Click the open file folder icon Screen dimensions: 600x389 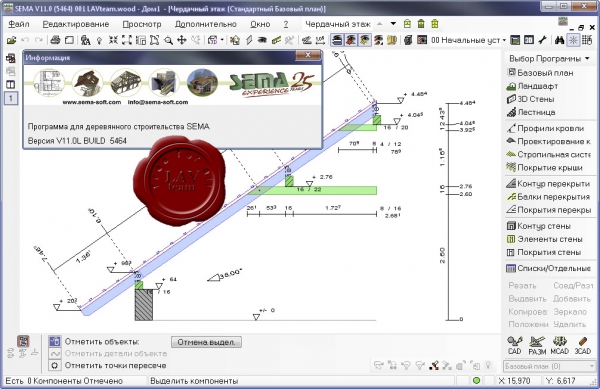pos(11,40)
